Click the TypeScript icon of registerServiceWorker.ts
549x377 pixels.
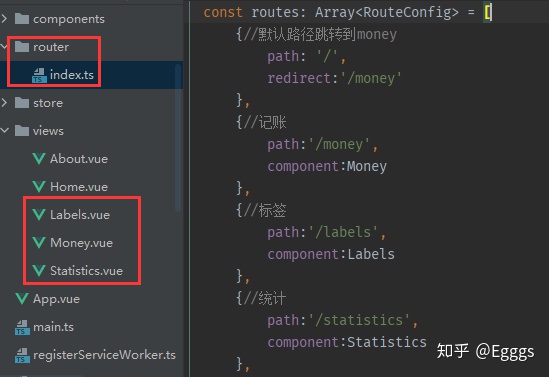(22, 355)
